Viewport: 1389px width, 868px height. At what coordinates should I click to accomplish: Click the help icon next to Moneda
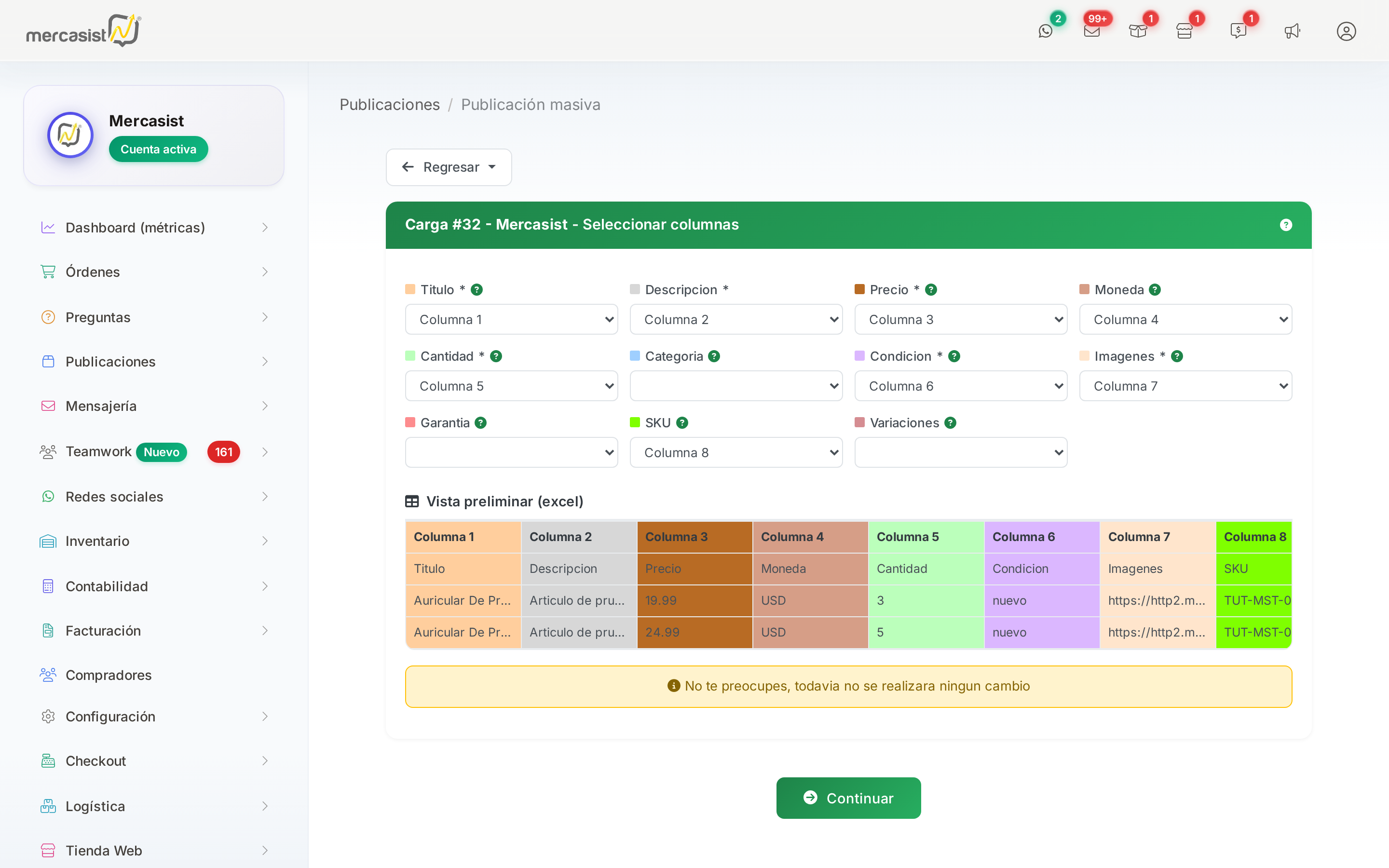[1155, 290]
